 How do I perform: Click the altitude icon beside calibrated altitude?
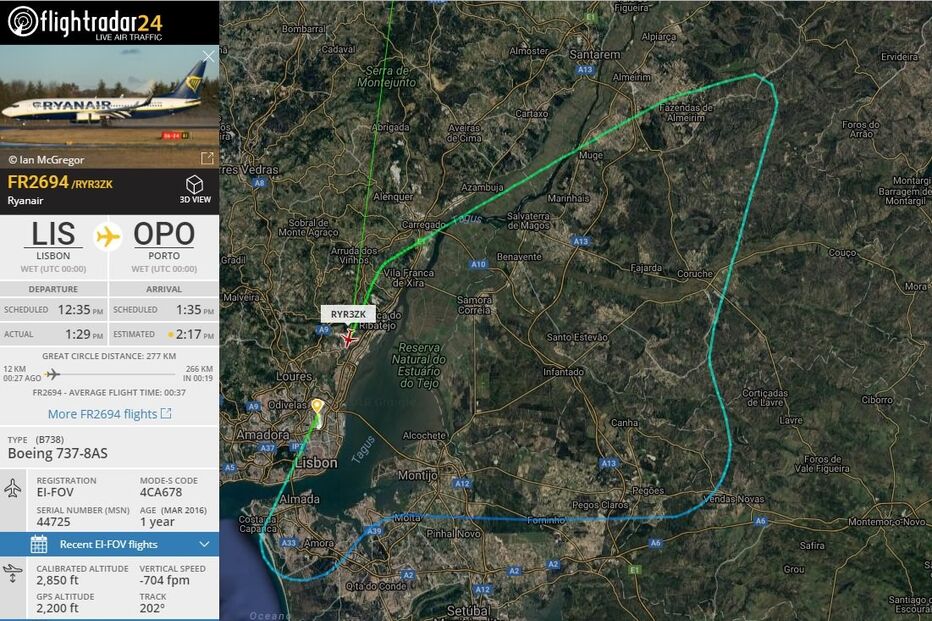(12, 574)
